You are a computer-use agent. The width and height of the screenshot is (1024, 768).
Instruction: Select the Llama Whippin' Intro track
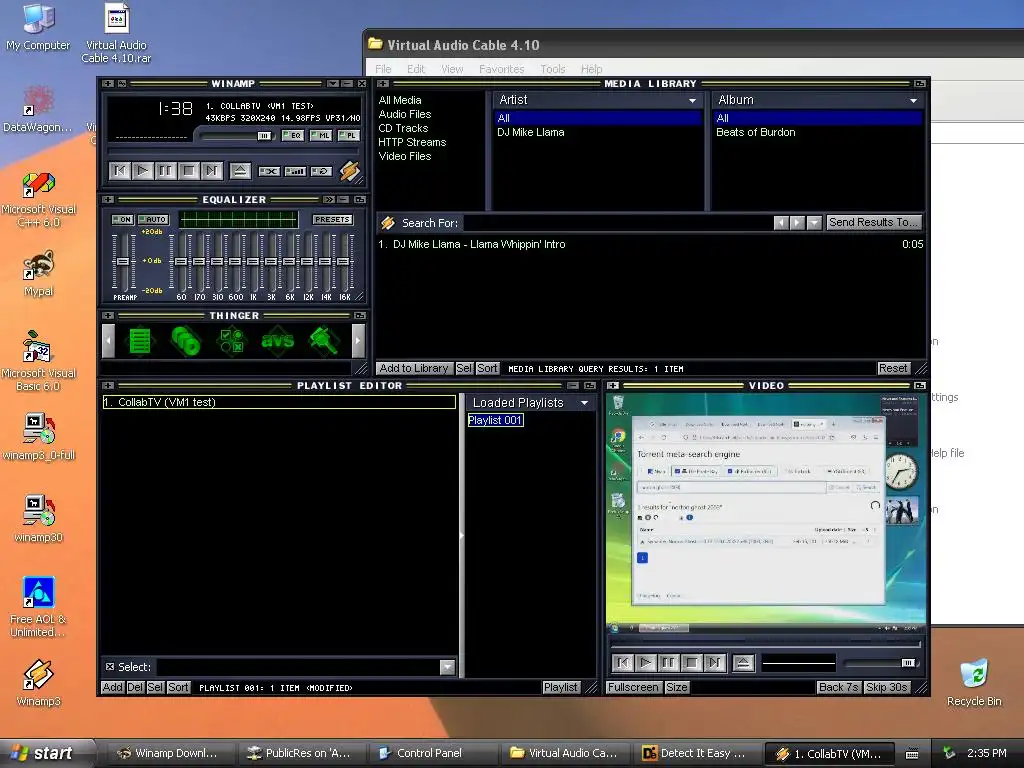[x=650, y=244]
